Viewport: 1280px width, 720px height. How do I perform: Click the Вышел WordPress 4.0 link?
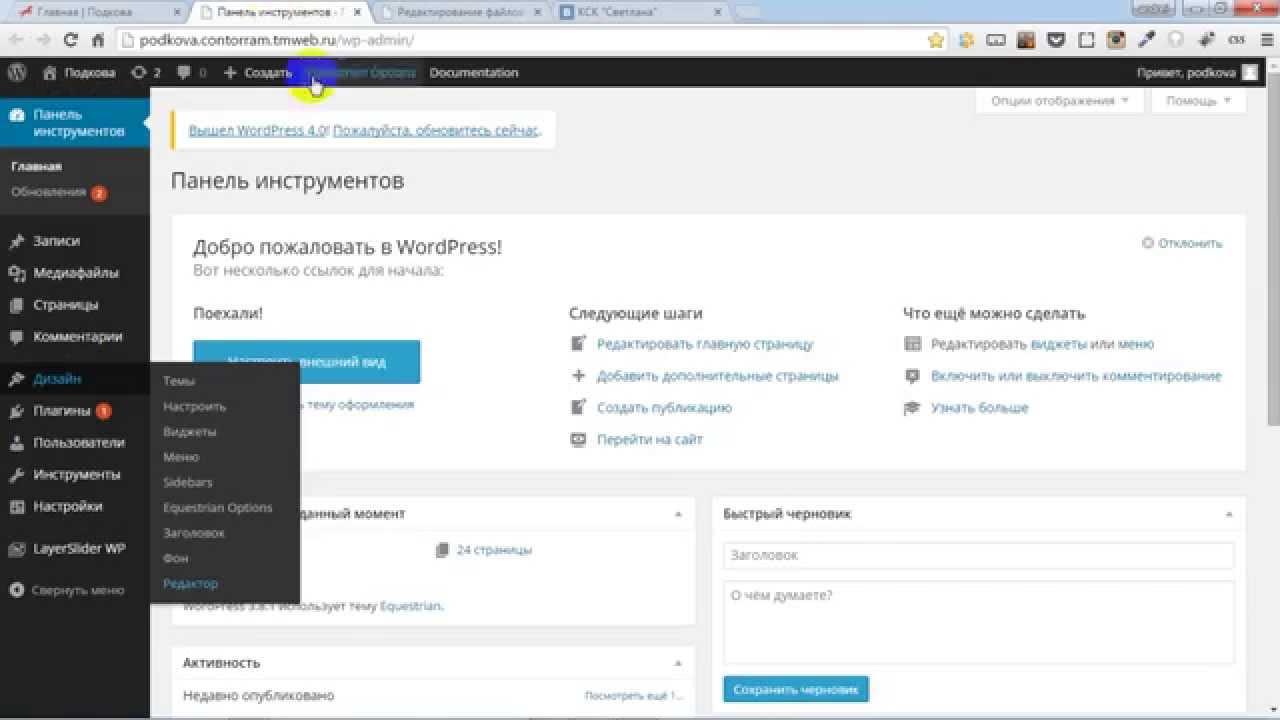tap(258, 130)
